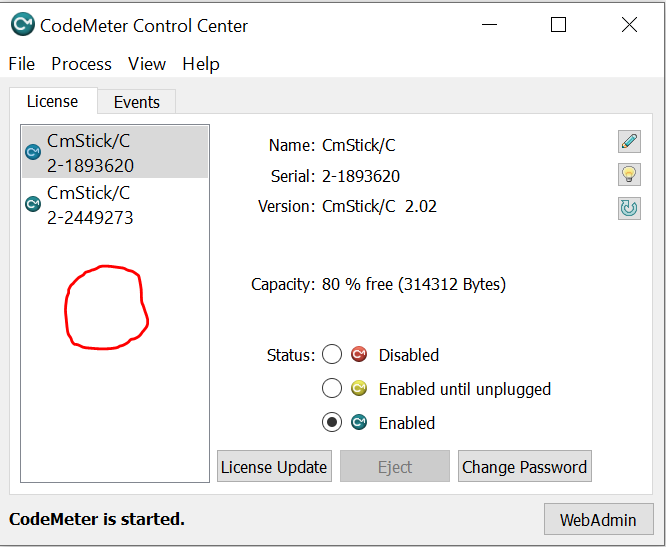Click the light bulb flash icon
The image size is (666, 547).
click(x=629, y=175)
